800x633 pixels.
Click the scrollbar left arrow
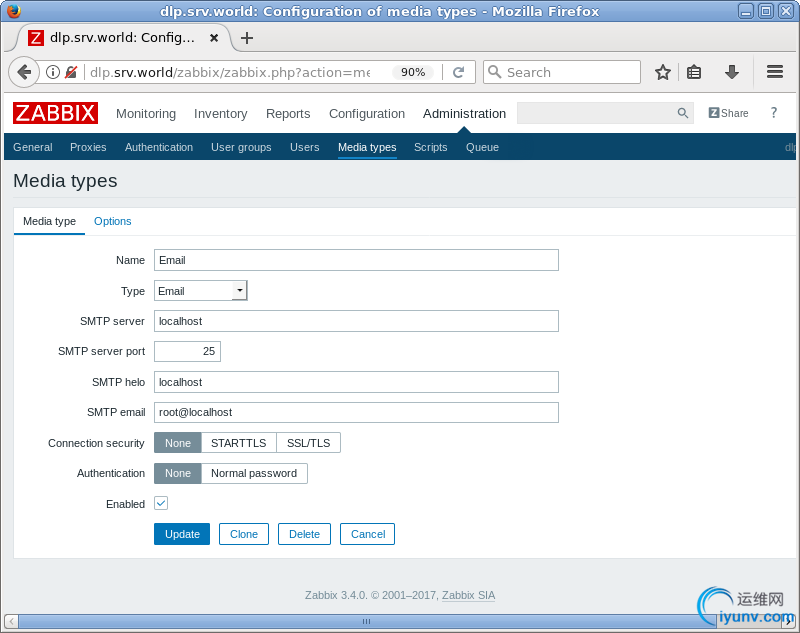[11, 621]
